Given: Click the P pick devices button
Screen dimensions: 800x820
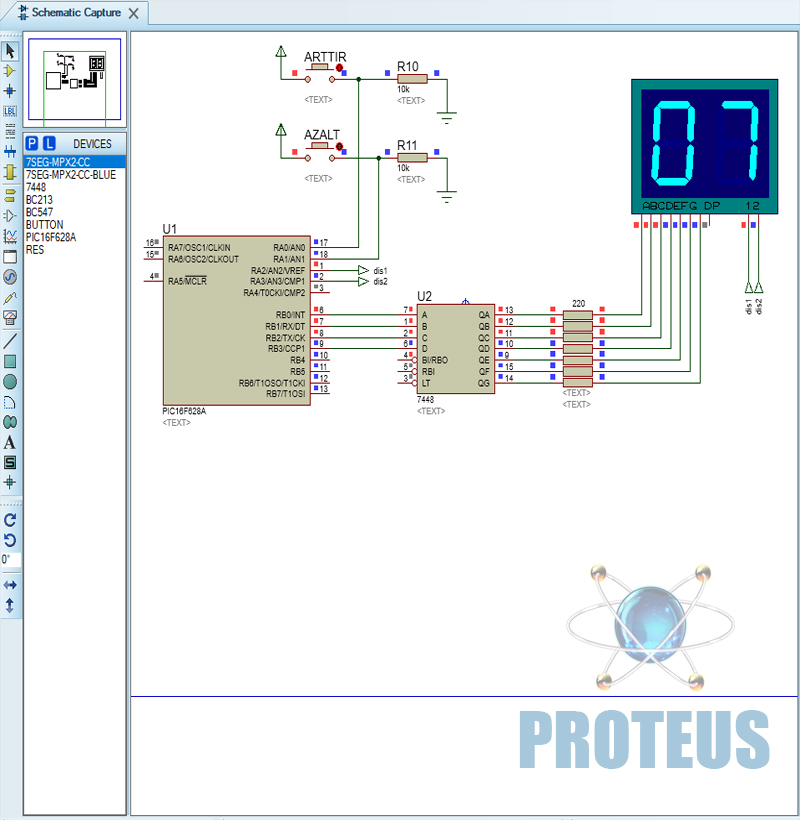Looking at the screenshot, I should coord(32,144).
